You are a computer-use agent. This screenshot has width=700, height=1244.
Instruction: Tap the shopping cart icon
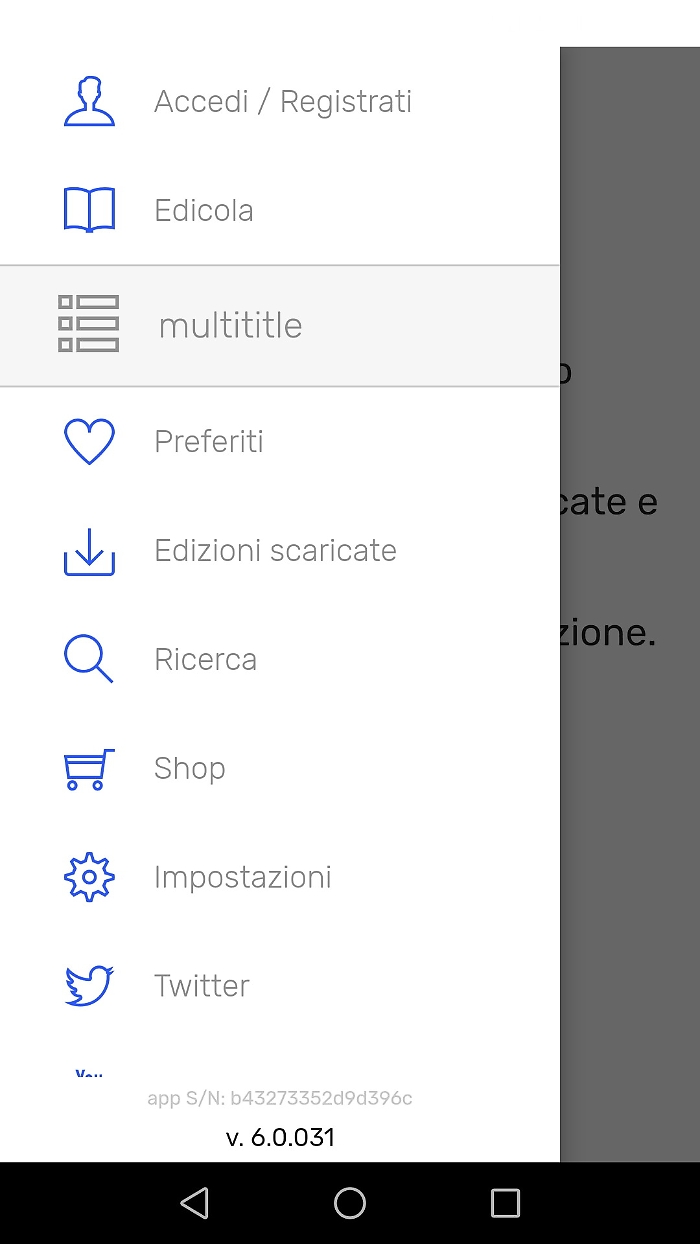click(89, 769)
